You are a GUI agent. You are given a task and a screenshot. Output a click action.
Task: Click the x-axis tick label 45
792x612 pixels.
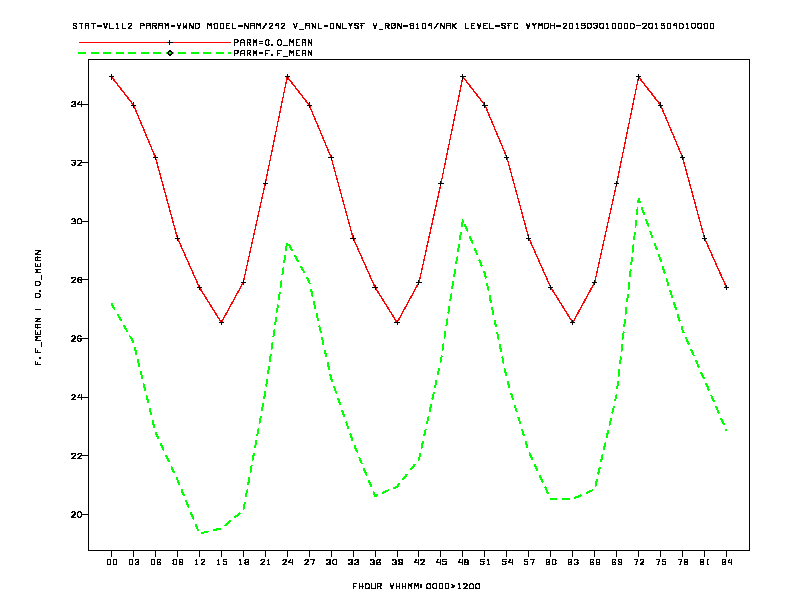(x=441, y=562)
